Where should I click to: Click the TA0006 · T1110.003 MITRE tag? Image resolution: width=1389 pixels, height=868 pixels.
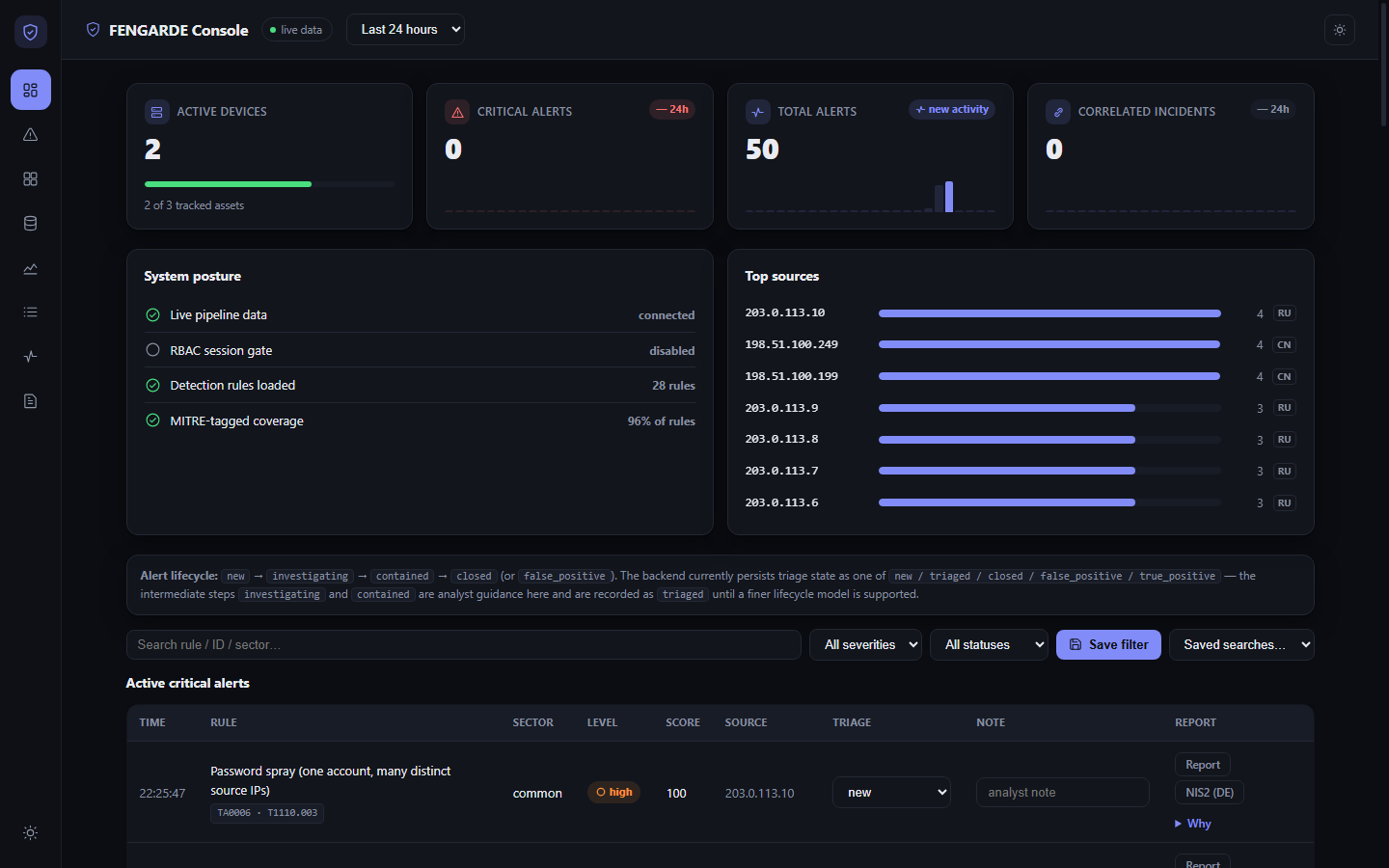click(267, 813)
